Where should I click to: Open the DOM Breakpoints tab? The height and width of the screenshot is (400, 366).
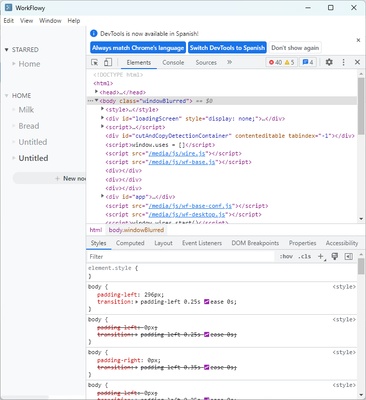[255, 243]
